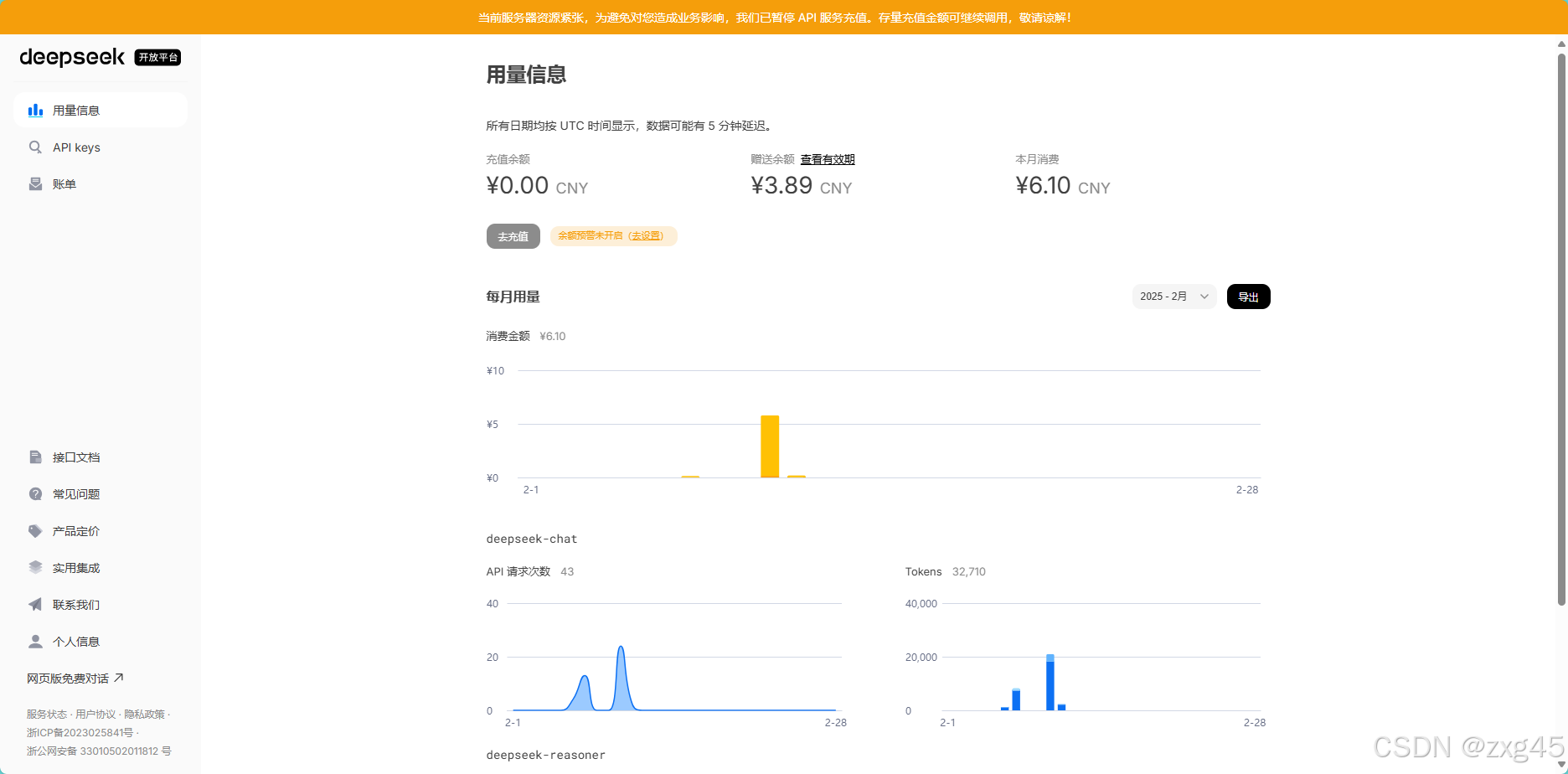Click the 浙ICP备2023025841号 footer link

pyautogui.click(x=80, y=733)
